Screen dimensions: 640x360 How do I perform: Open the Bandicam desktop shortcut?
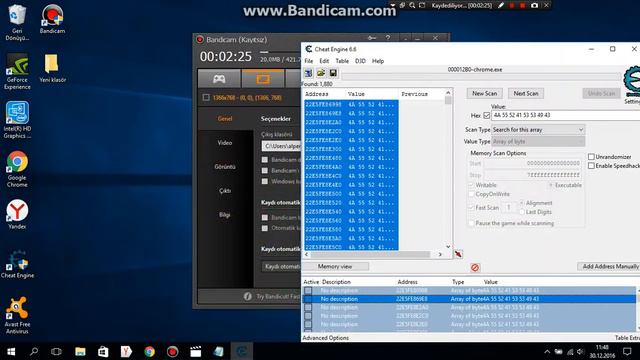(x=52, y=19)
